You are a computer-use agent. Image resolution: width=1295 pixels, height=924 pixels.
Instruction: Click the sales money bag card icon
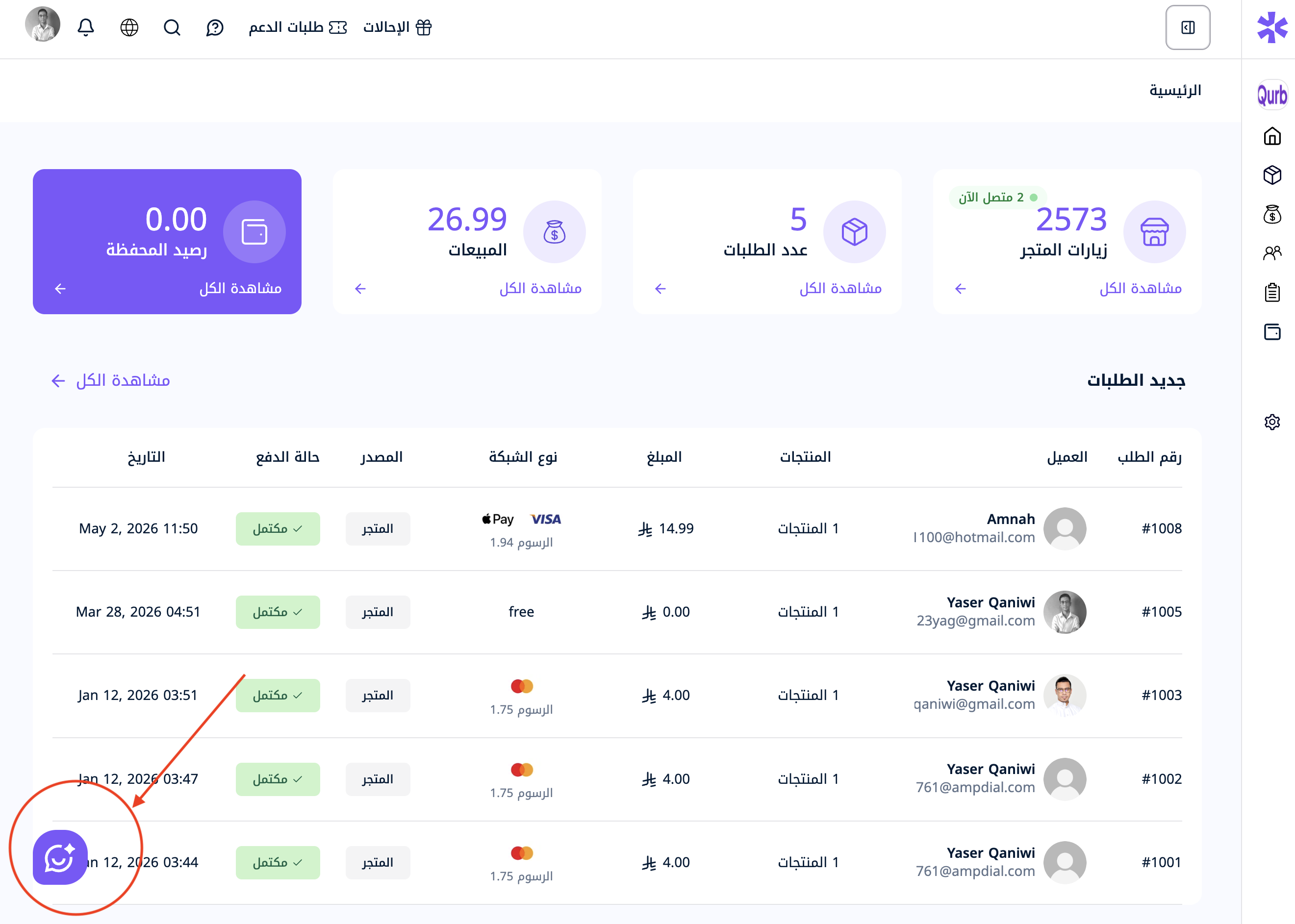[x=554, y=232]
